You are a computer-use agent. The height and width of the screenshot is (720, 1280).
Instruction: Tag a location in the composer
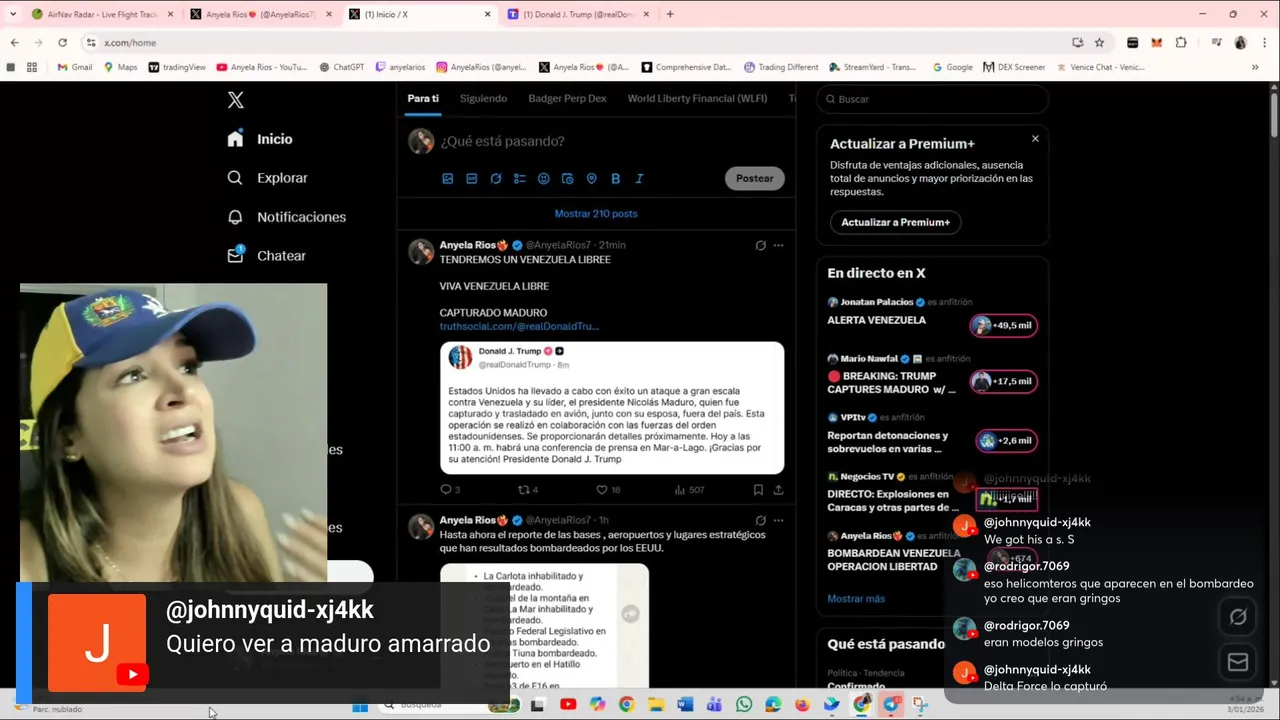(x=592, y=178)
